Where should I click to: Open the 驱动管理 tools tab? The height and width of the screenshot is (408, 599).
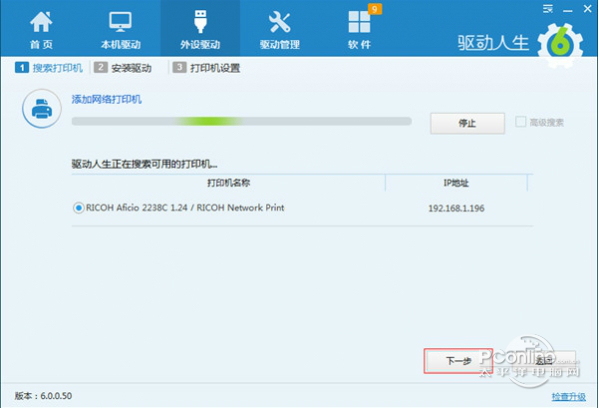(x=280, y=30)
